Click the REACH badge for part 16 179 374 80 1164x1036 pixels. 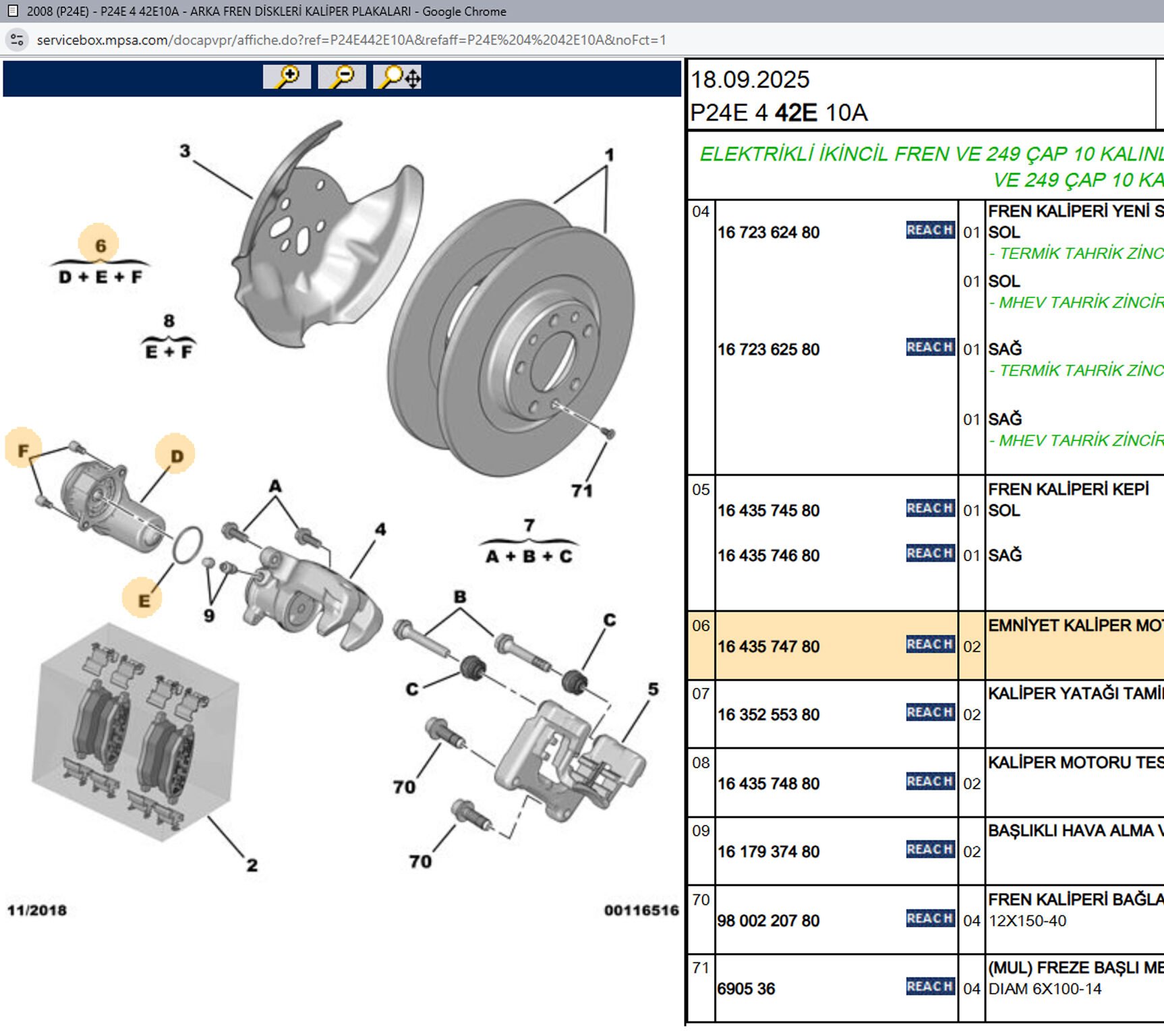click(x=930, y=850)
